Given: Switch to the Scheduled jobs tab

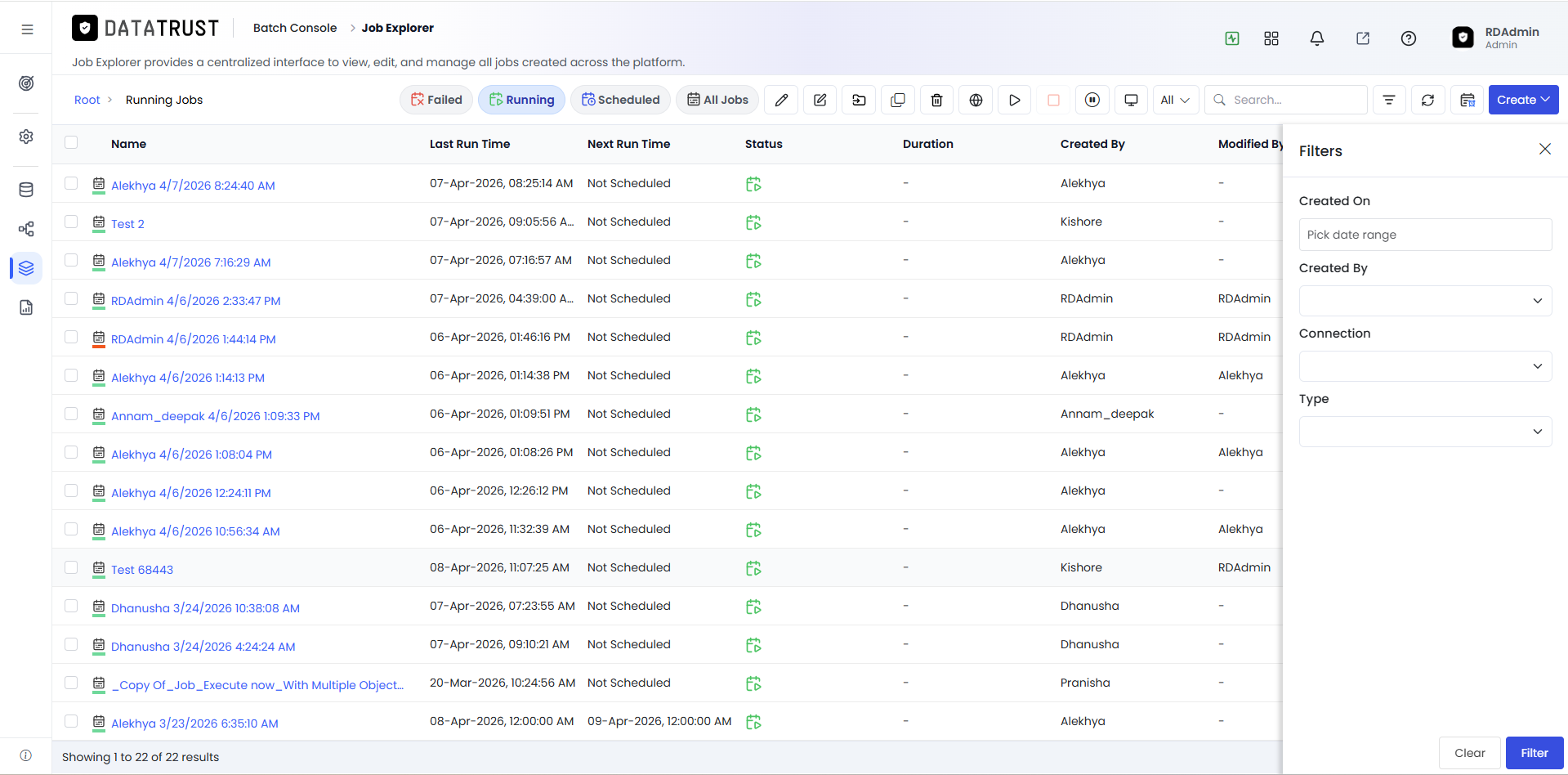Looking at the screenshot, I should click(620, 100).
